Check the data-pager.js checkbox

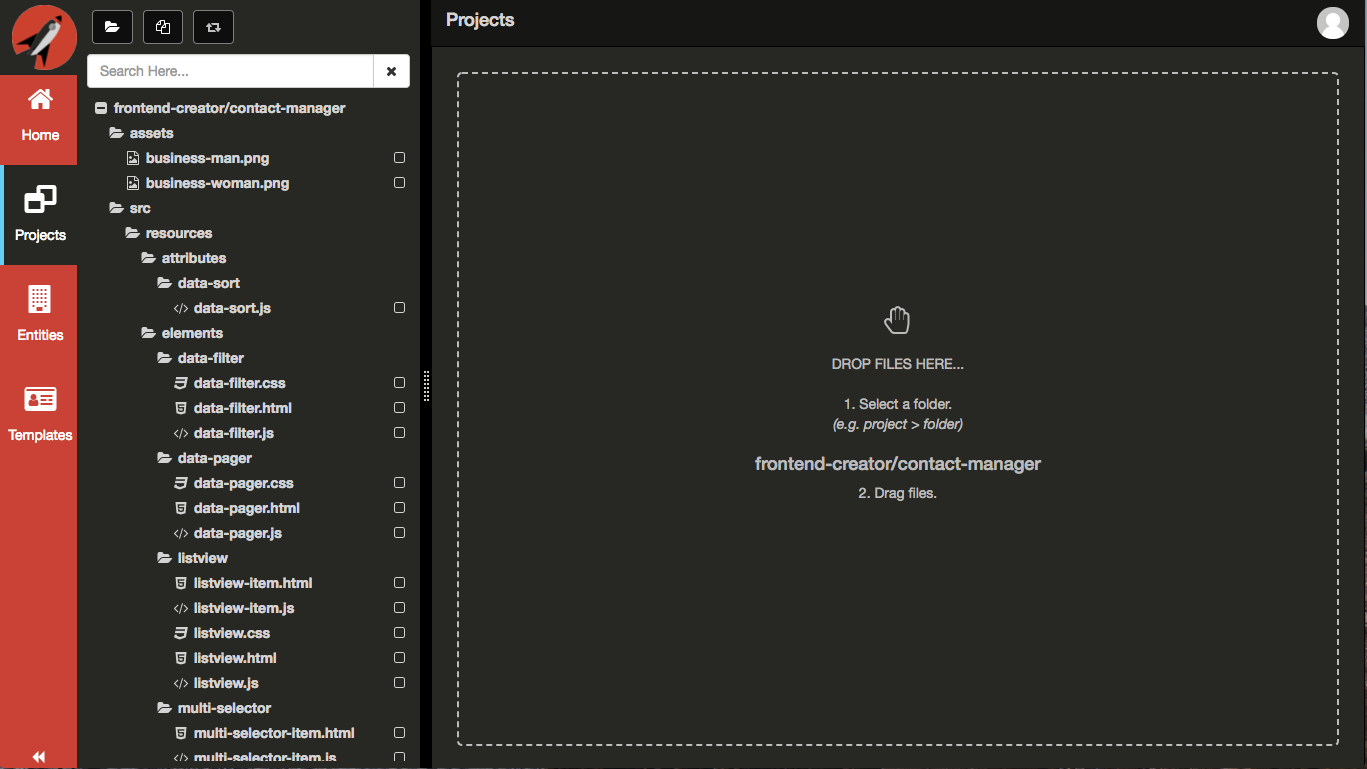tap(399, 533)
